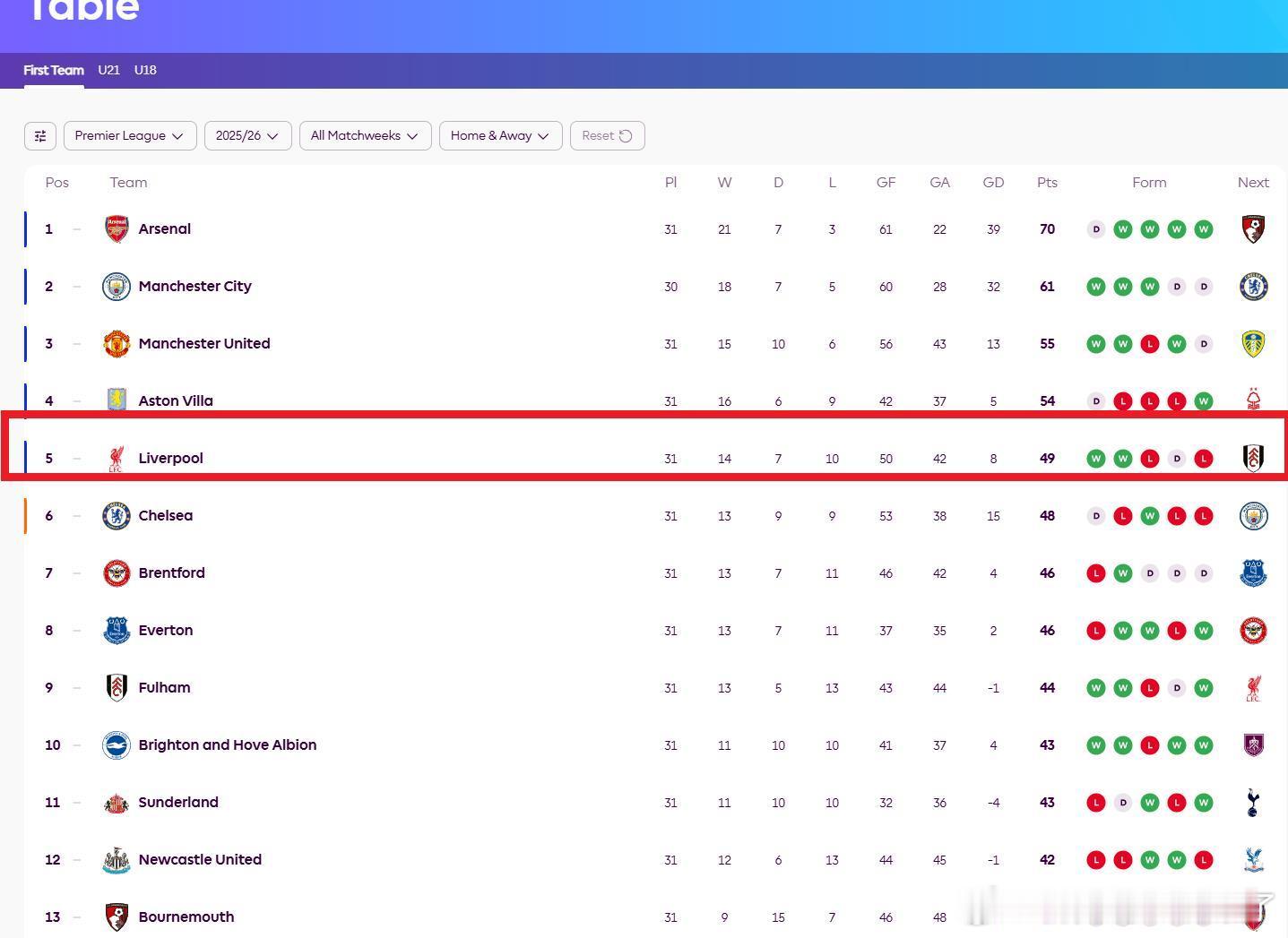Click the Bournemouth crest beside its team name

[x=117, y=917]
